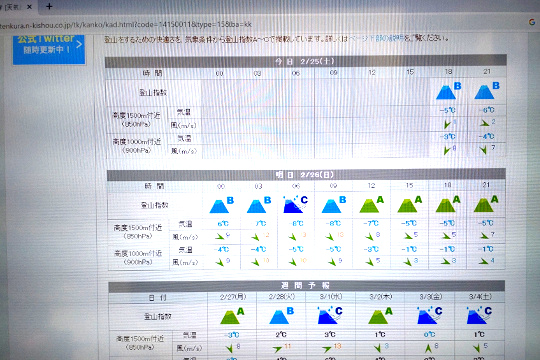Viewport: 540px width, 360px height.
Task: Click the 2/28 Tuesday index B icon
Action: point(281,315)
